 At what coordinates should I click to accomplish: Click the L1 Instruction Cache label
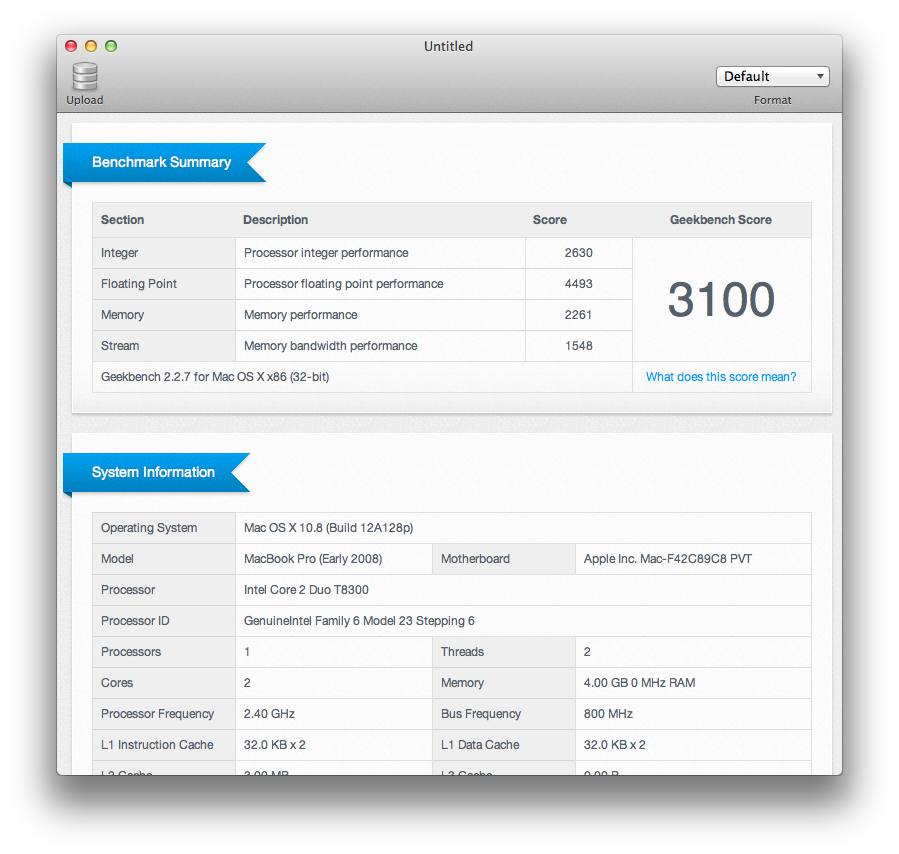pyautogui.click(x=157, y=745)
